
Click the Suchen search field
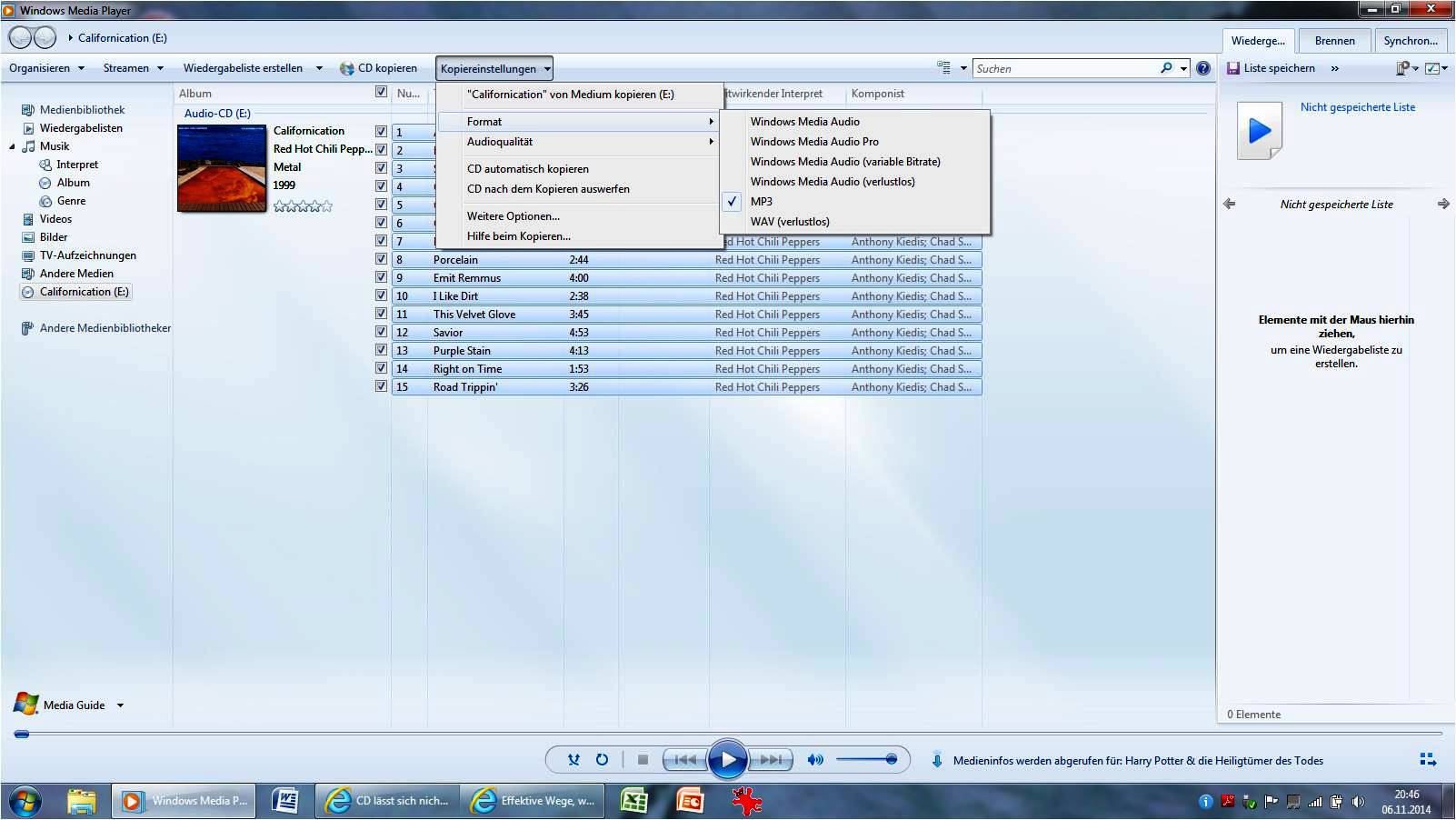click(x=1065, y=68)
